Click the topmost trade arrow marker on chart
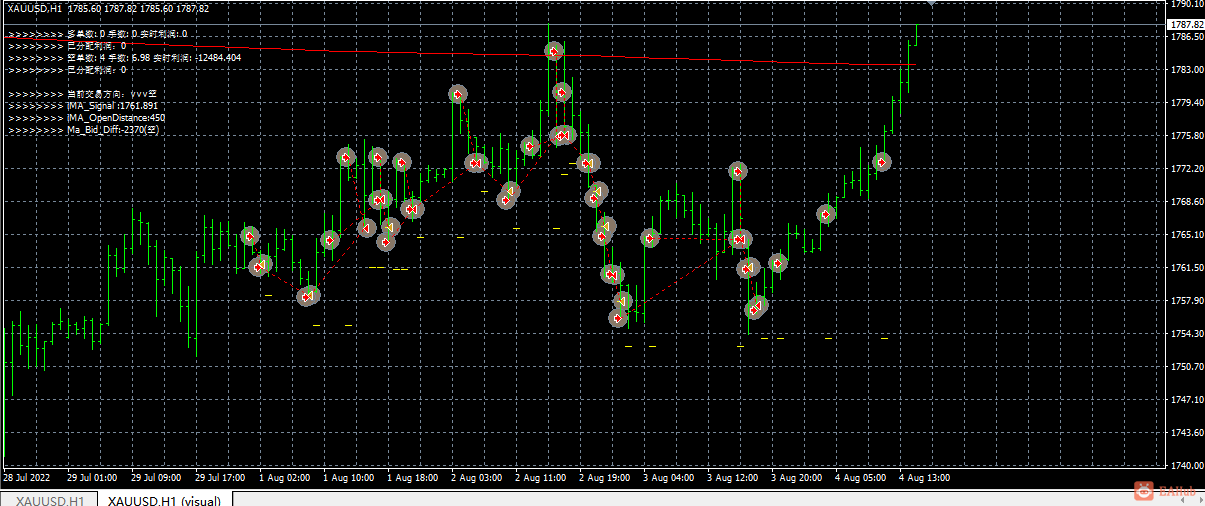 click(555, 51)
